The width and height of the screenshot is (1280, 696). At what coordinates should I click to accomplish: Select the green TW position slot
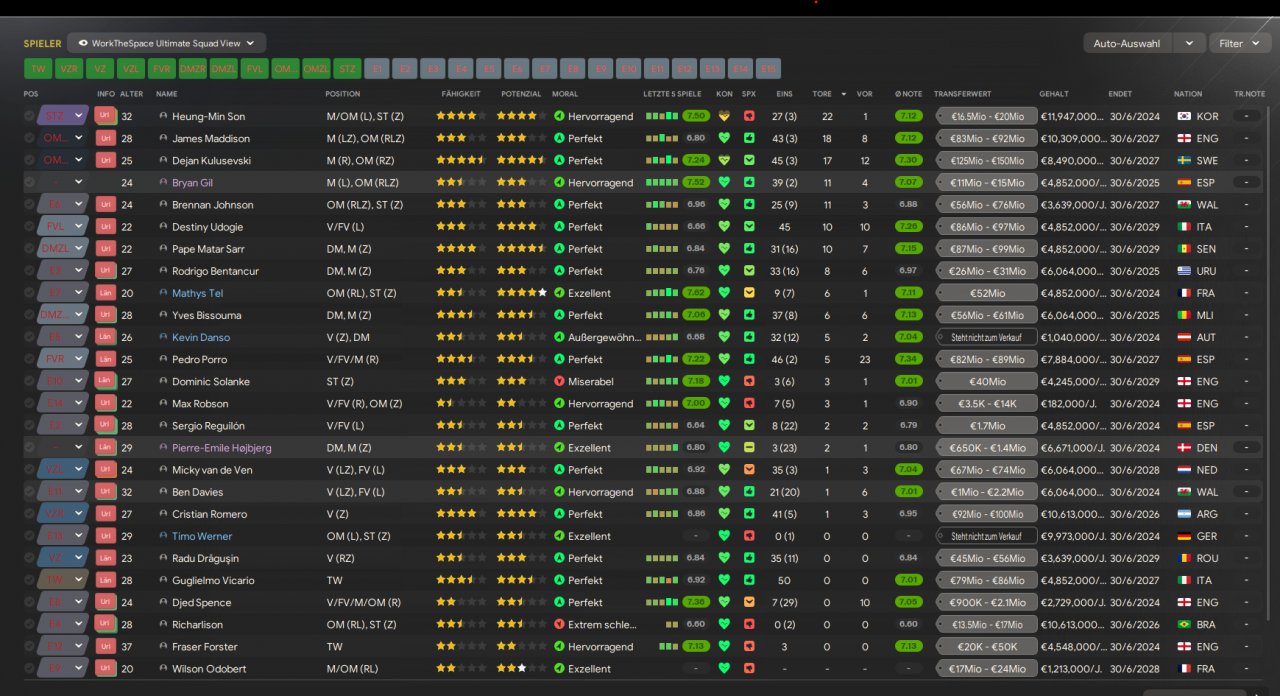[x=38, y=68]
